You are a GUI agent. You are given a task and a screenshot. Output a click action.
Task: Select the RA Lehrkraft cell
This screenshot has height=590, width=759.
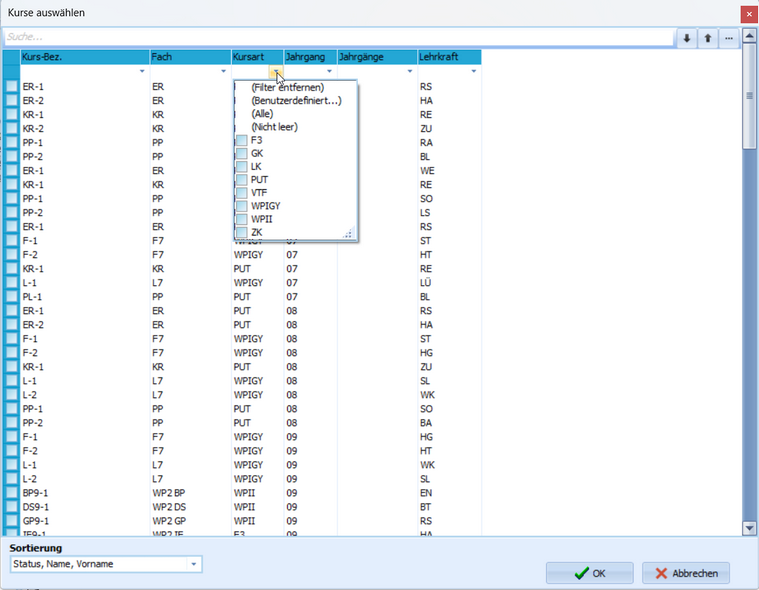pyautogui.click(x=449, y=143)
